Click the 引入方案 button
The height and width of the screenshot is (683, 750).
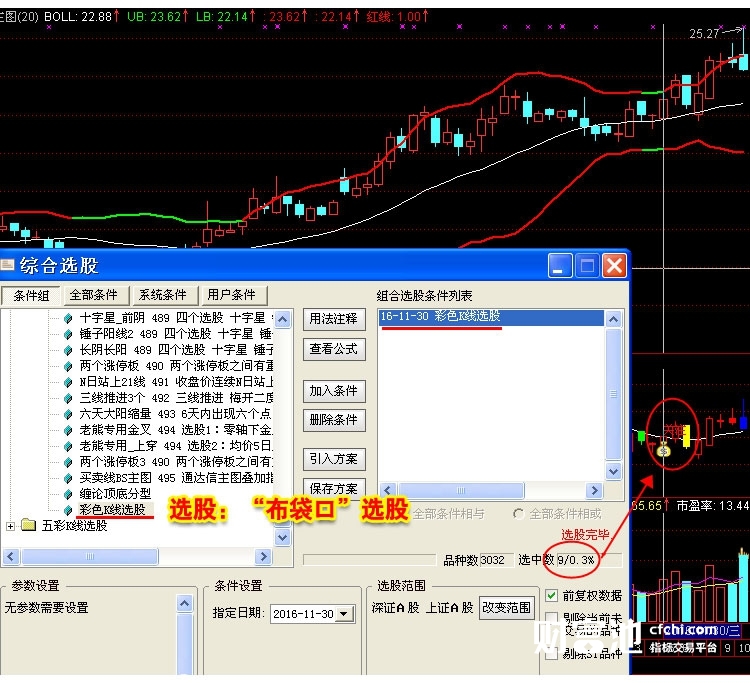[x=334, y=459]
